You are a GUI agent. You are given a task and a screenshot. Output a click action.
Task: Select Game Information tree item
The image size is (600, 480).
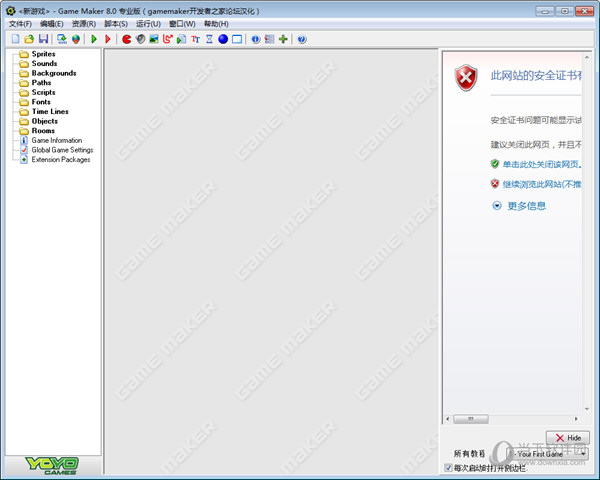(57, 140)
